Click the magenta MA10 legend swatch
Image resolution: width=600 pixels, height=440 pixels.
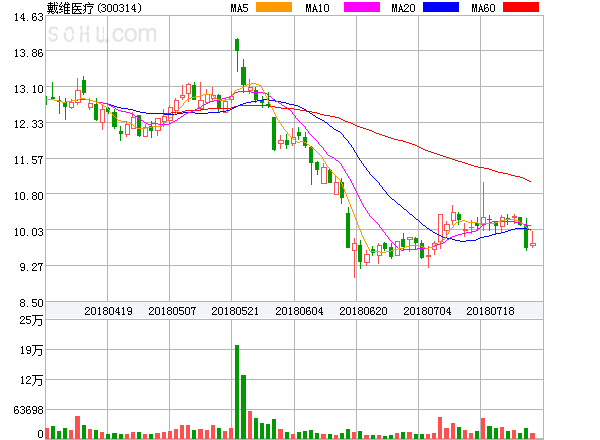pos(362,7)
